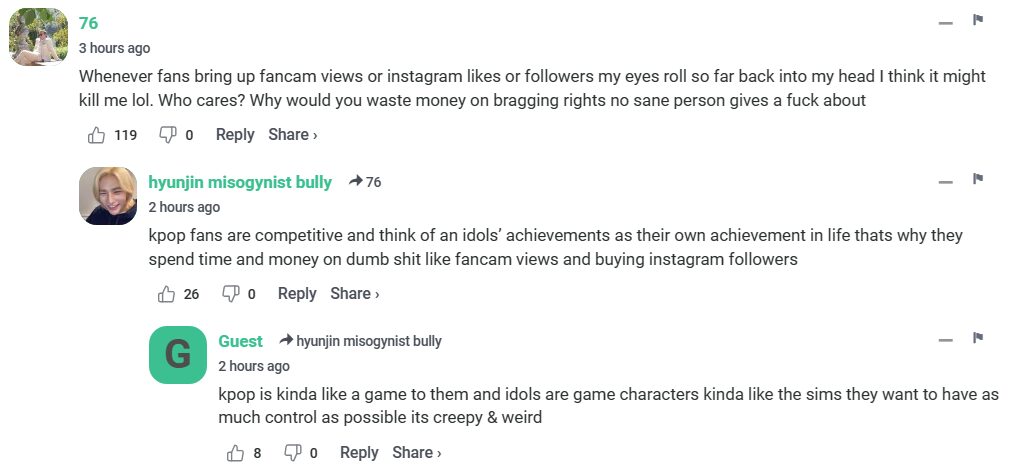Reply to the Guest's comment
The height and width of the screenshot is (472, 1013).
coord(359,453)
